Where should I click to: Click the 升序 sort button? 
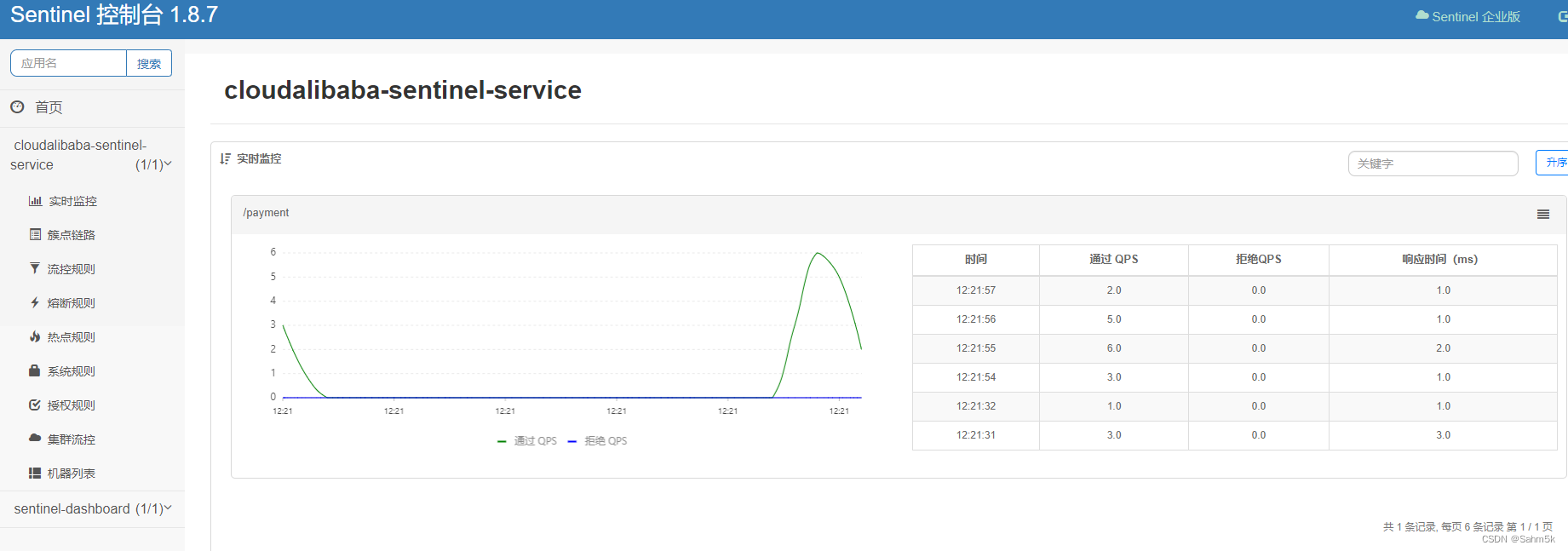point(1553,163)
